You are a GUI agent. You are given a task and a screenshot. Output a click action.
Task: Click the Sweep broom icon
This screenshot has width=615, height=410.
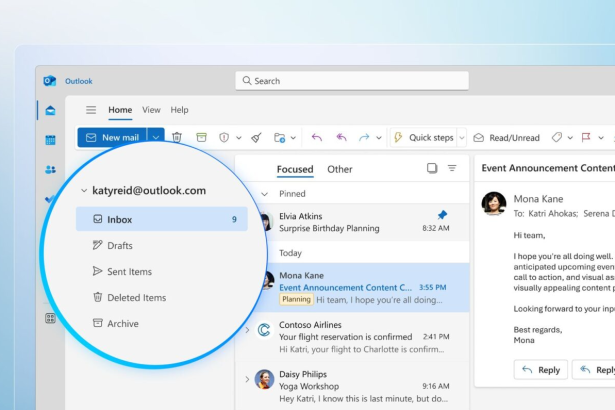pos(257,137)
